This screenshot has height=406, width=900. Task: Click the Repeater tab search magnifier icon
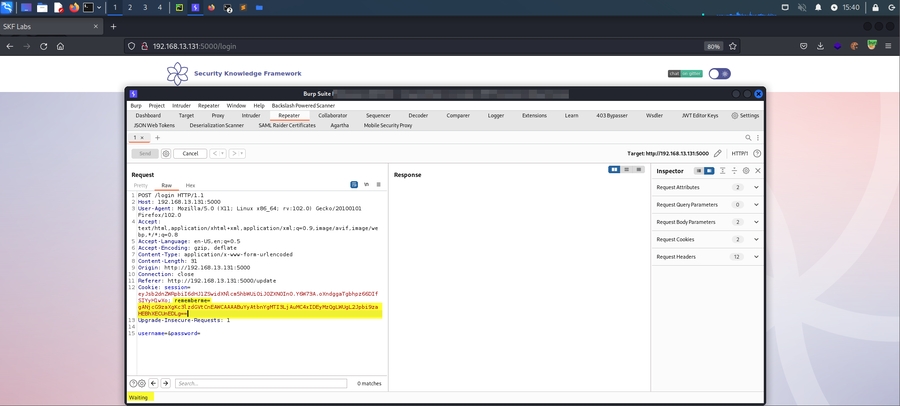coord(749,138)
